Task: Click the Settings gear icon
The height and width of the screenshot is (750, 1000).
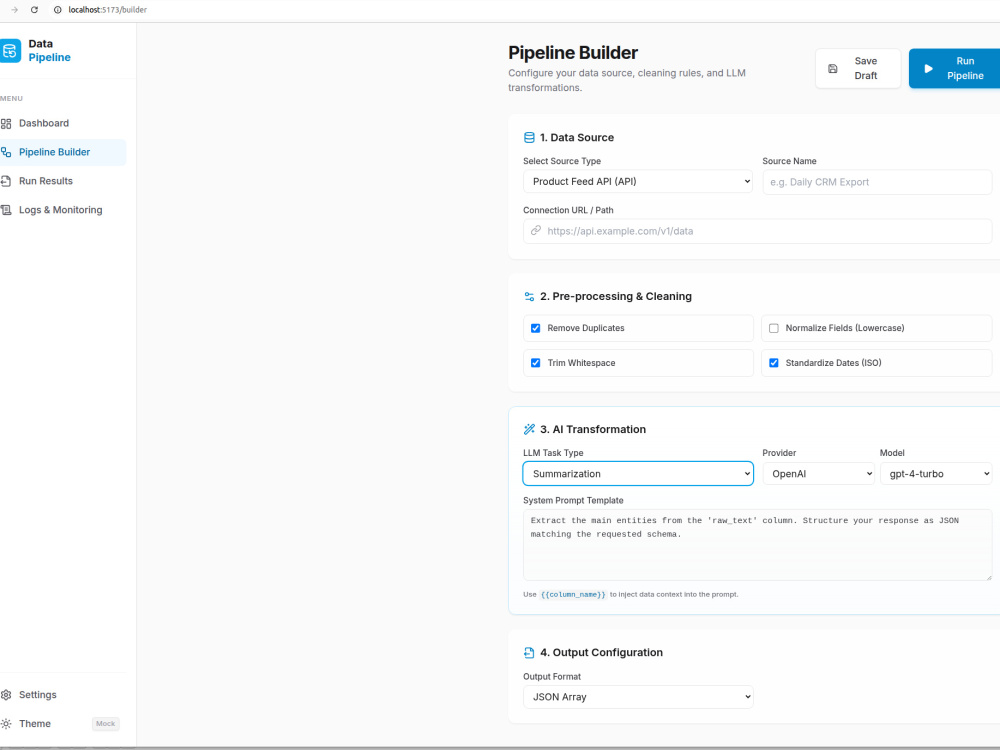Action: point(6,695)
